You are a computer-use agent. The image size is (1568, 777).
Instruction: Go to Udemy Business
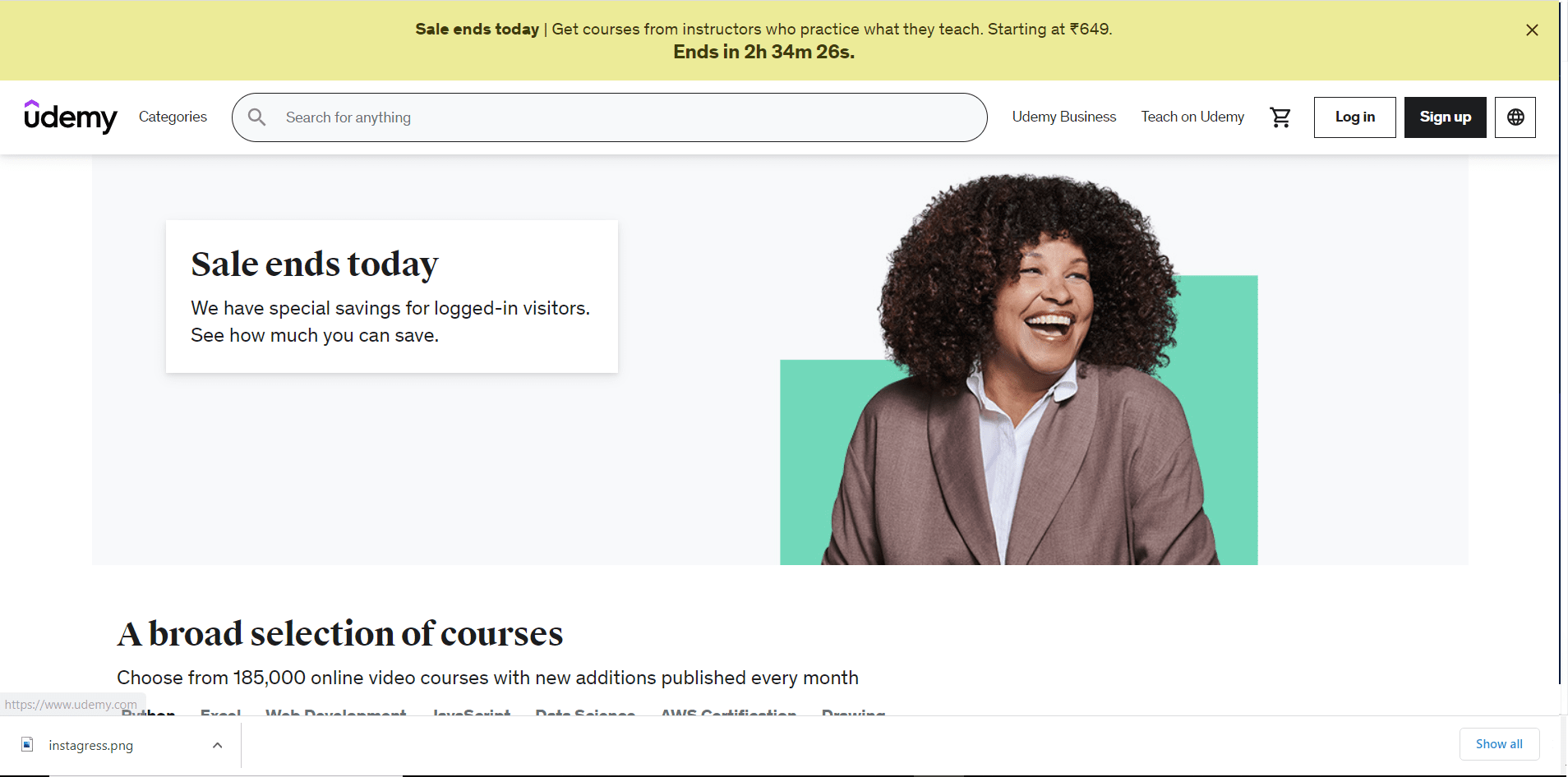coord(1063,117)
